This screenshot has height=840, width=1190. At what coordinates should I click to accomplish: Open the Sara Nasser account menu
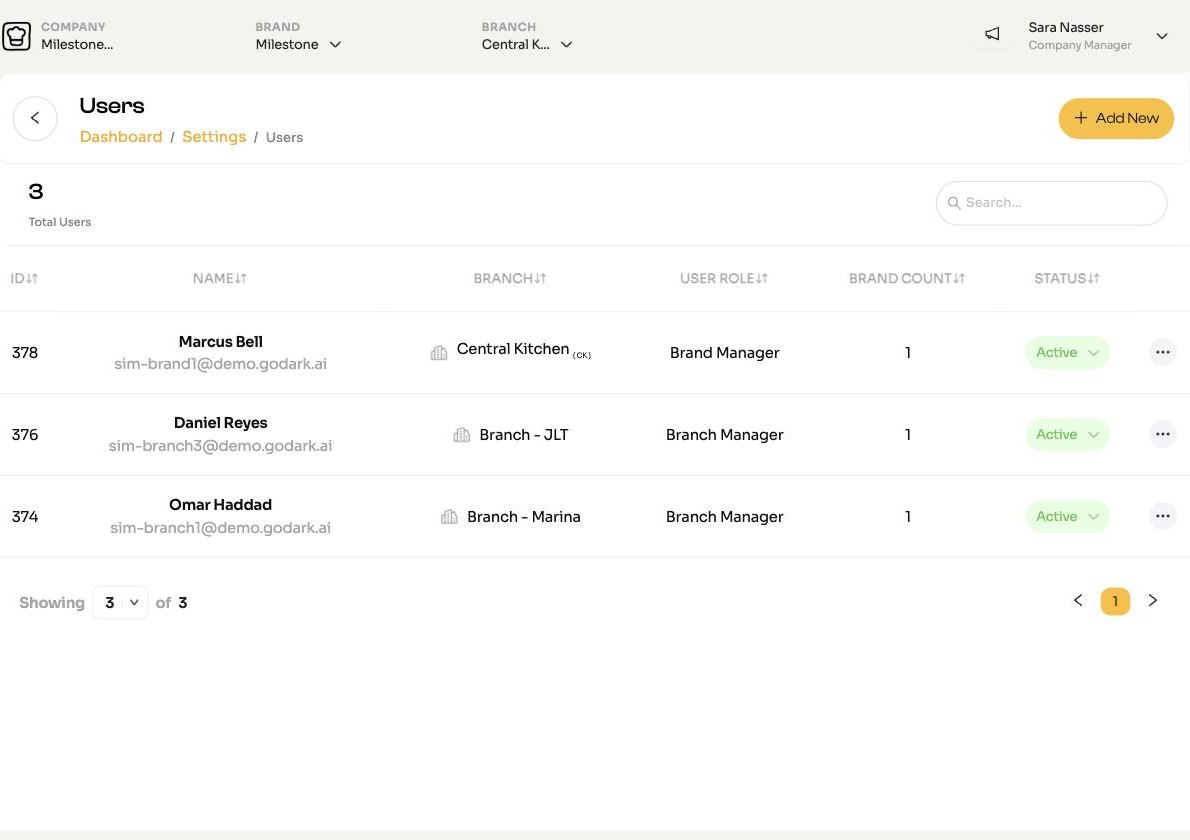pyautogui.click(x=1097, y=36)
